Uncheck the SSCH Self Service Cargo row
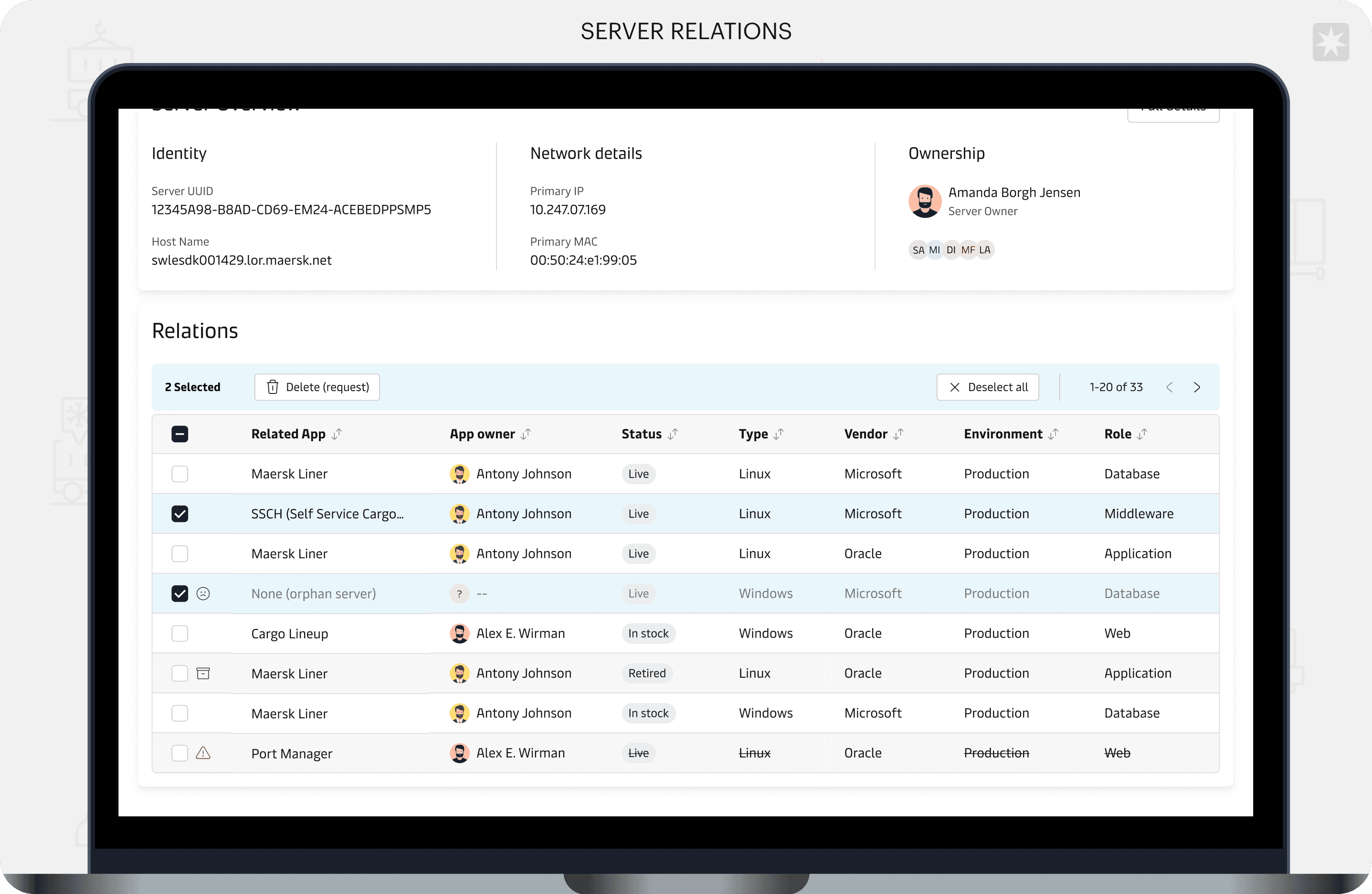The height and width of the screenshot is (894, 1372). [x=180, y=514]
